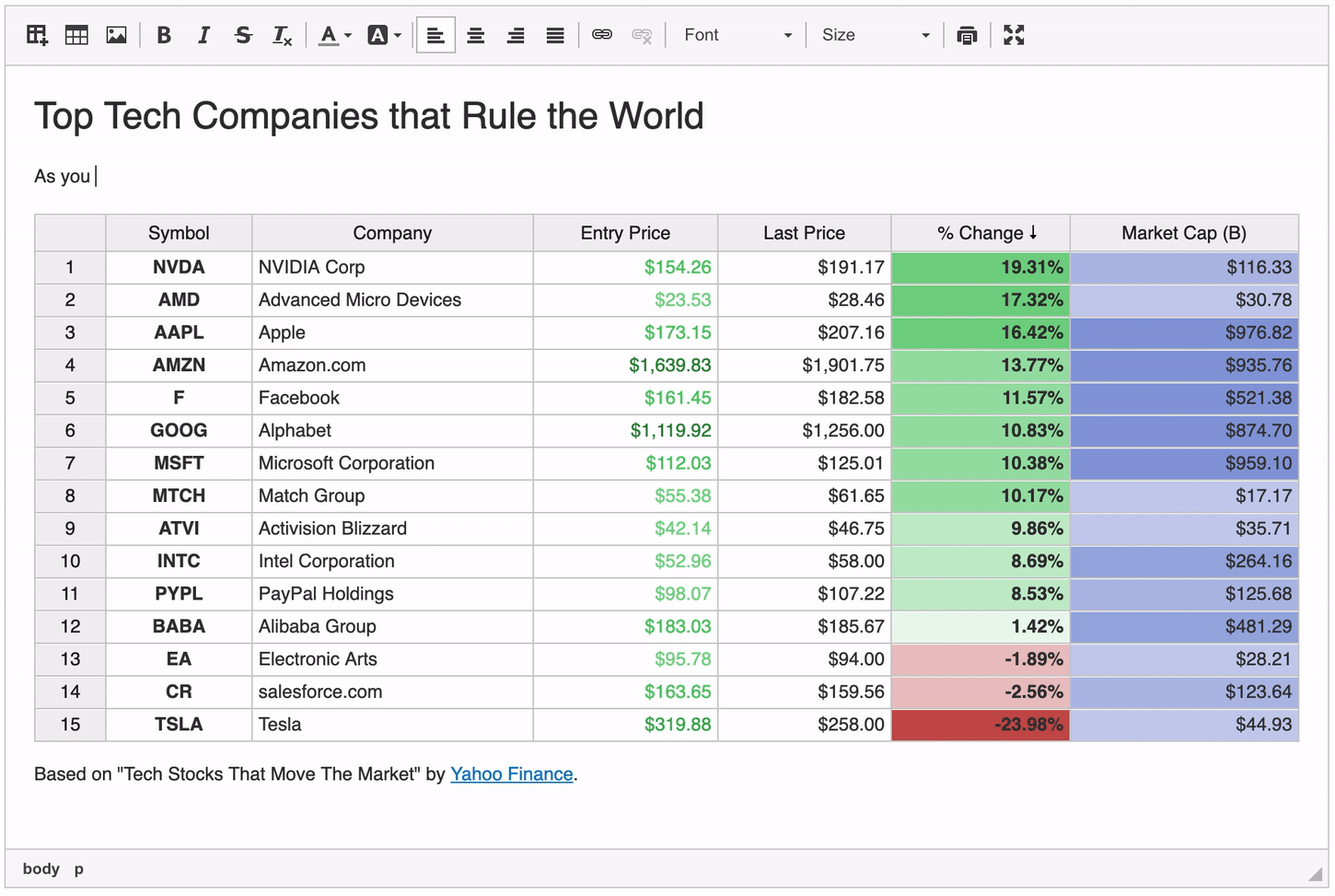This screenshot has width=1335, height=896.
Task: Select the body element in path bar
Action: click(x=41, y=868)
